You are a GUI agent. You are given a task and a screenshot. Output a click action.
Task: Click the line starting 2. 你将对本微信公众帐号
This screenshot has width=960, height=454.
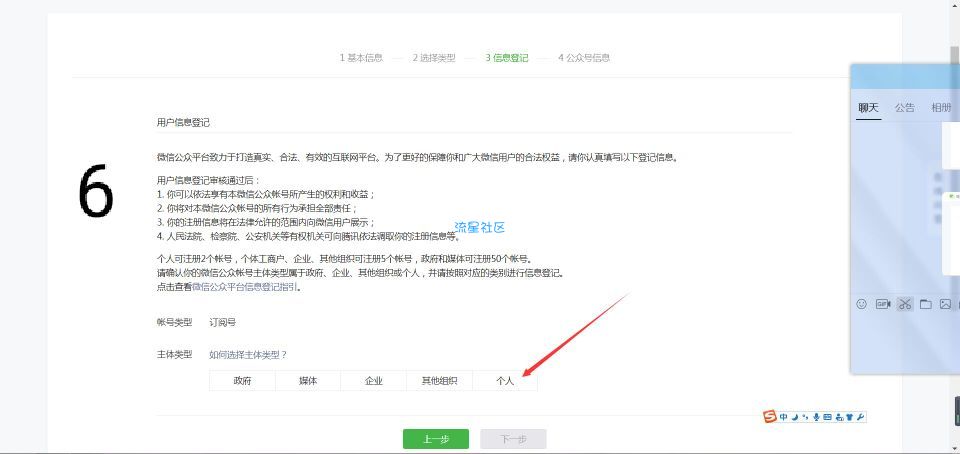pos(257,208)
